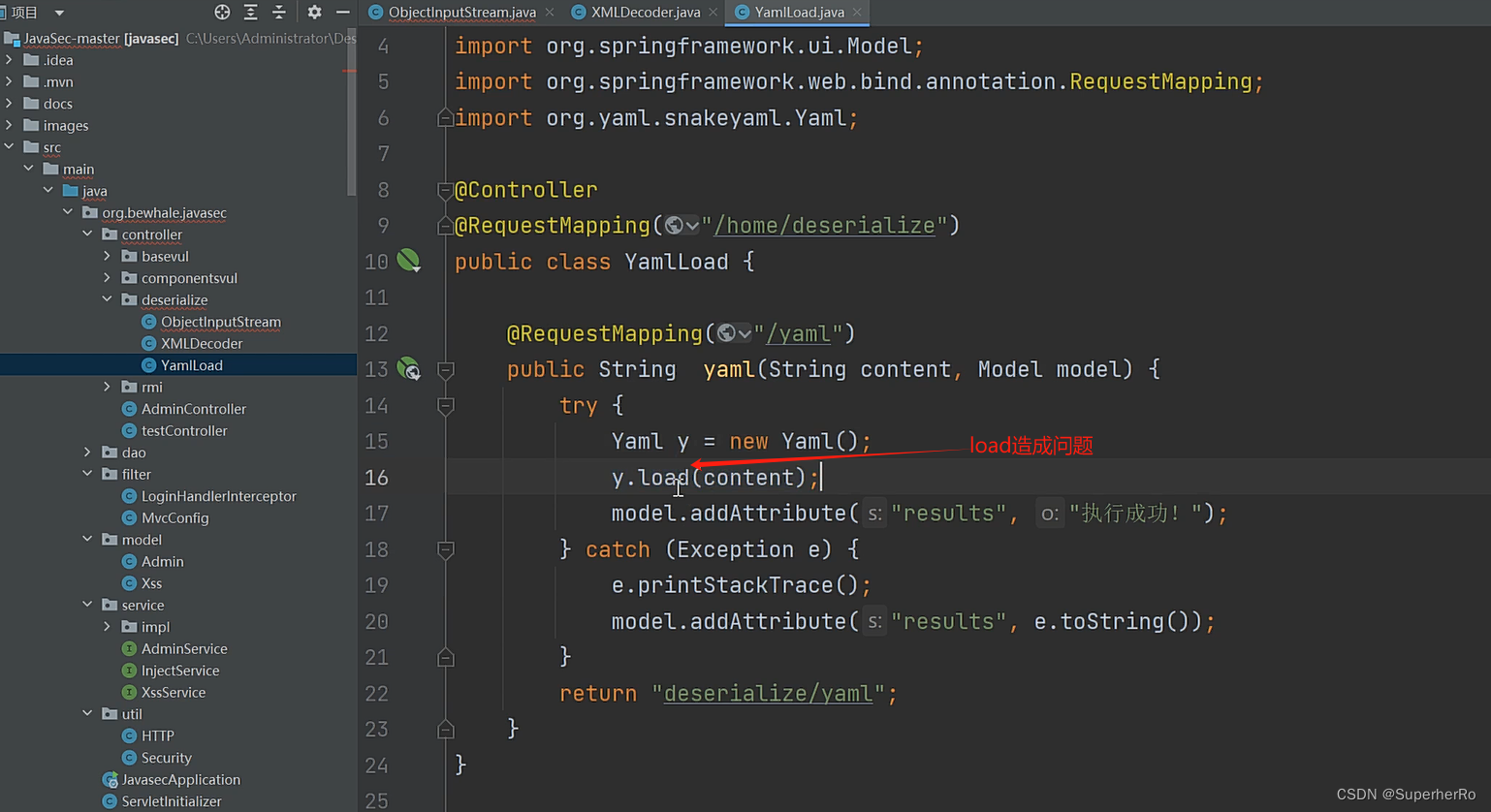Collapse the deserialize package
The height and width of the screenshot is (812, 1491).
(x=107, y=299)
